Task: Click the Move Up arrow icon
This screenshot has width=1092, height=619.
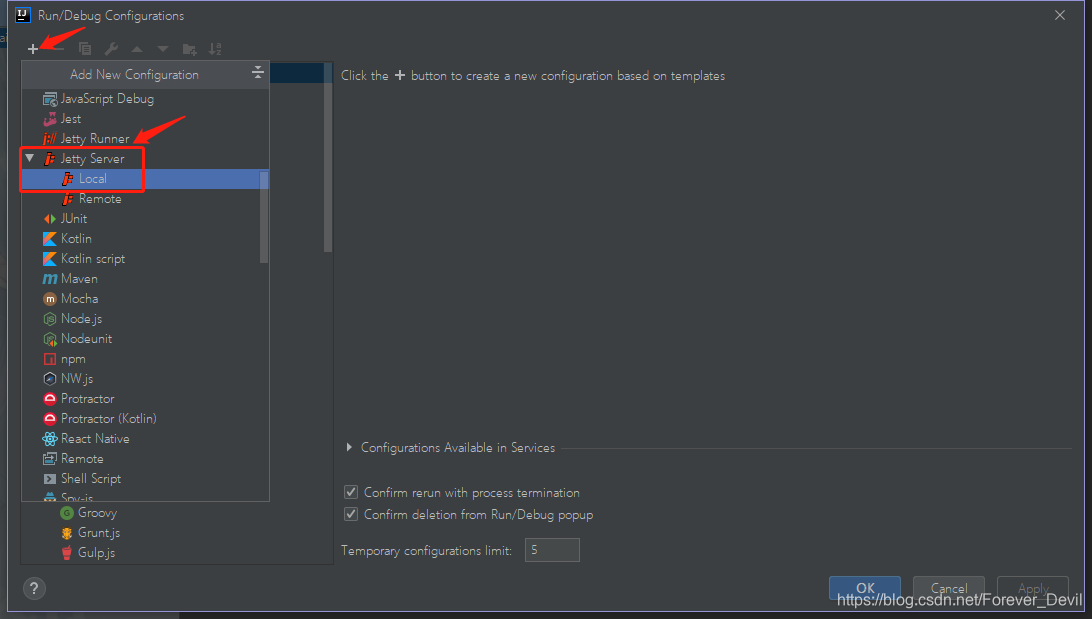Action: 137,49
